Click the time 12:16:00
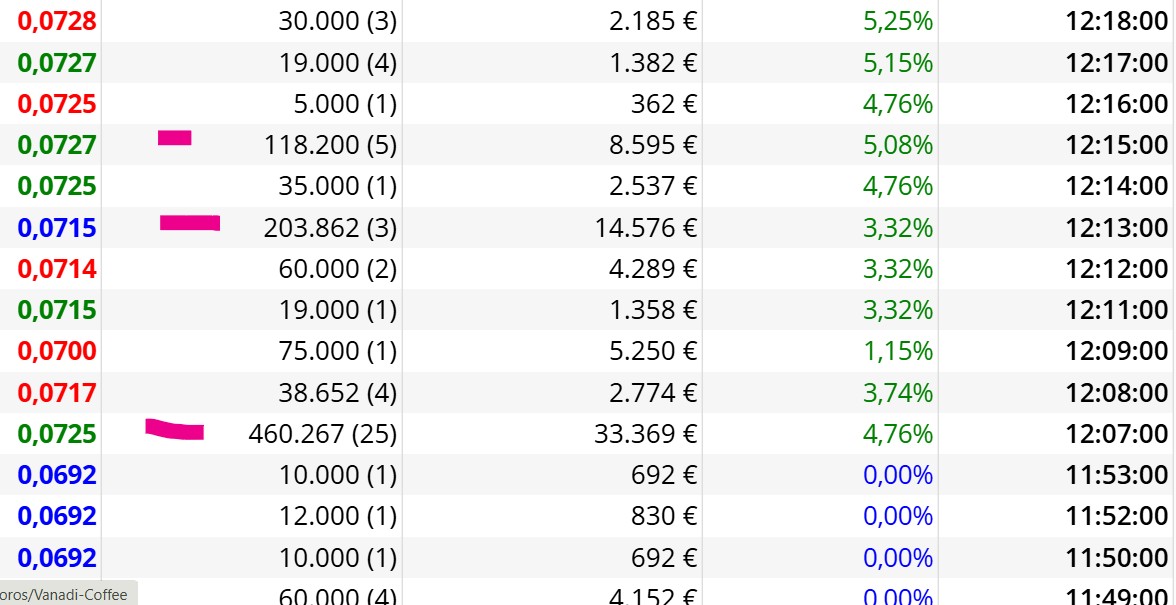This screenshot has height=605, width=1176. click(1117, 103)
